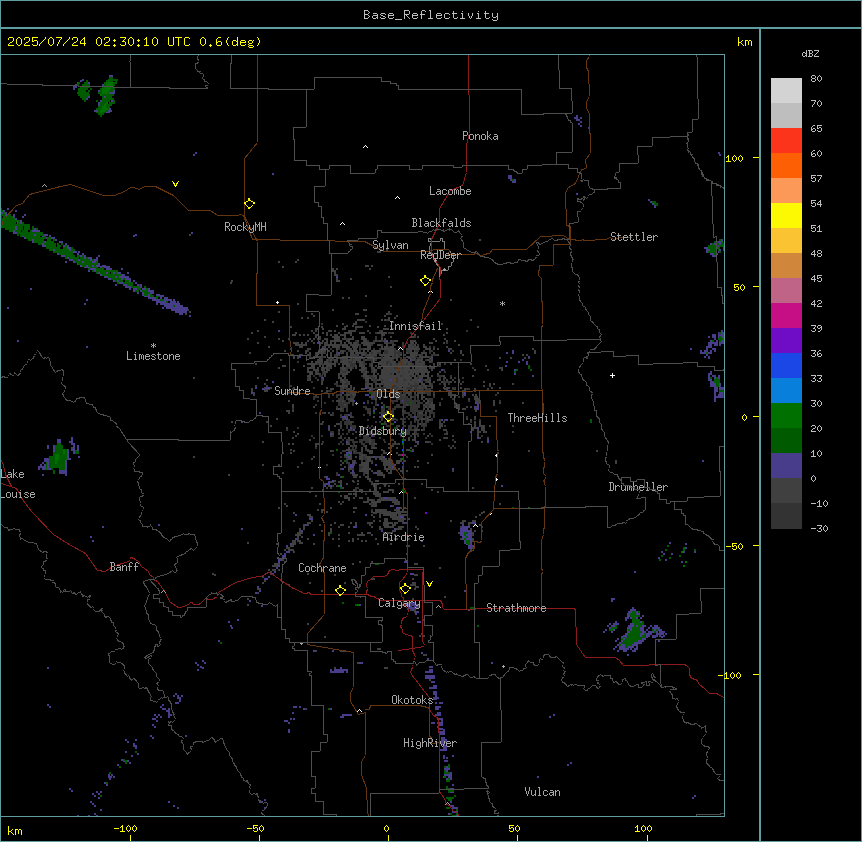Screen dimensions: 862x842
Task: Select the pink 42–45 dBZ legend swatch
Action: click(x=786, y=291)
